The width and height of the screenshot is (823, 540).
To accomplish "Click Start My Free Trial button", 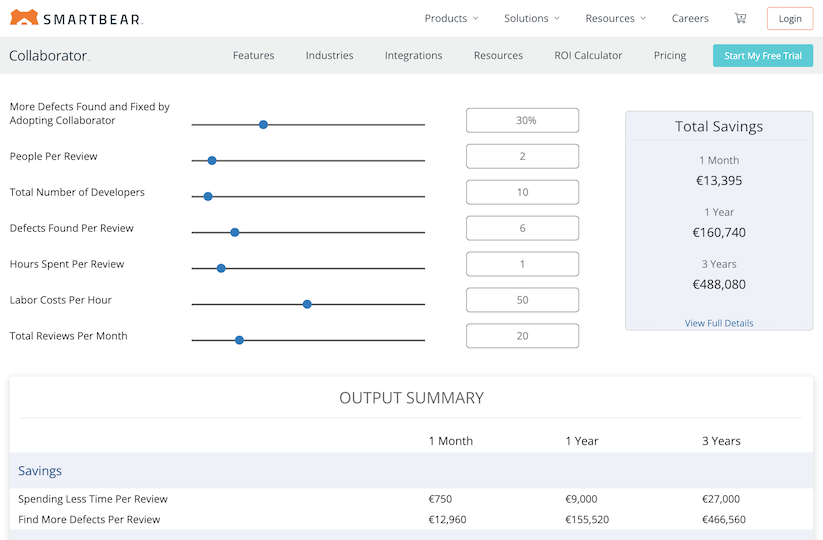I will coord(763,56).
